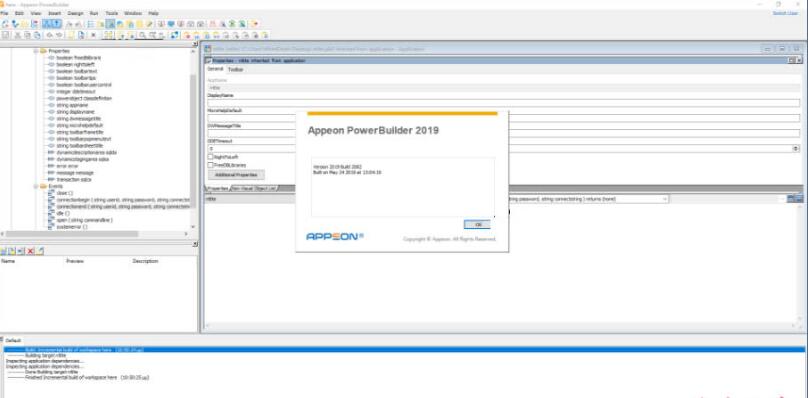The height and width of the screenshot is (398, 808).
Task: Click the scissors Cut icon in toolbar
Action: [18, 35]
